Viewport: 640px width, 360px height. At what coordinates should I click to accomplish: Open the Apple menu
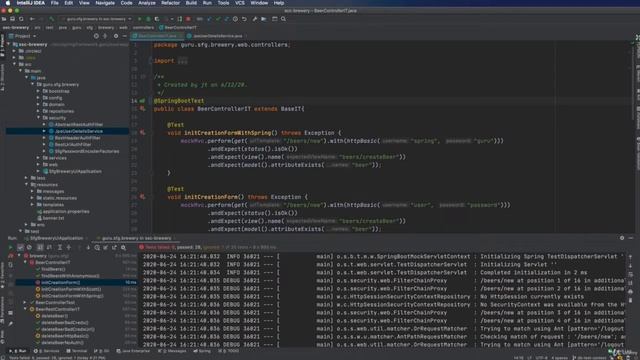8,3
